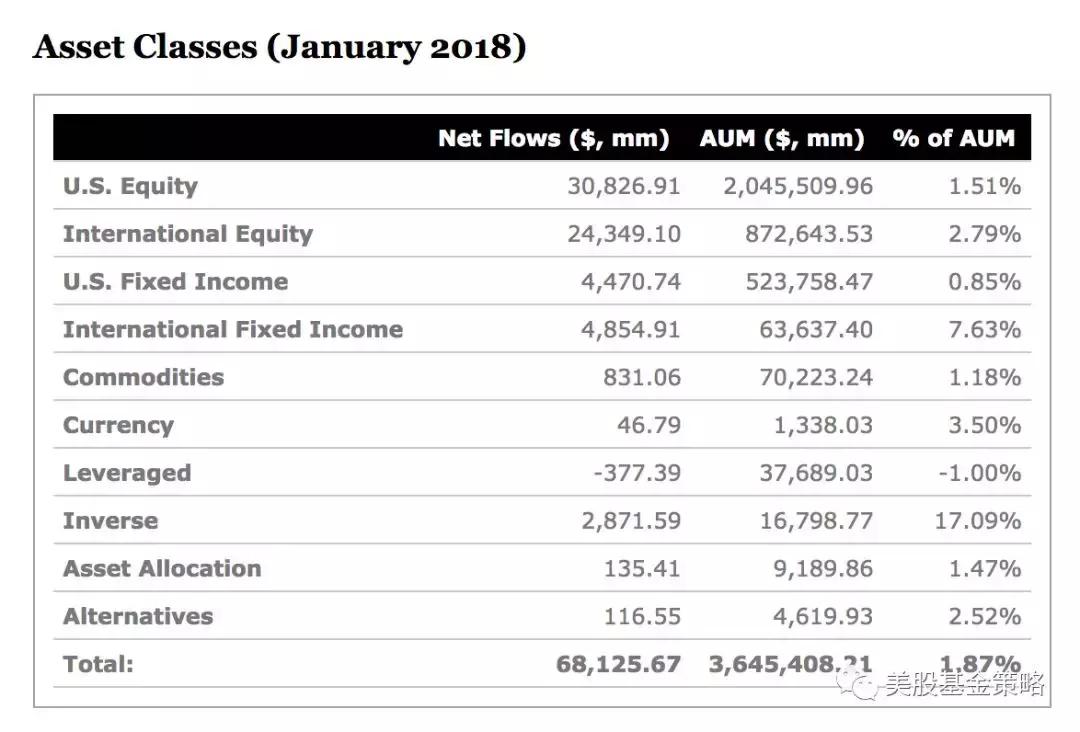Select the AUM ($, mm) column header

click(781, 138)
